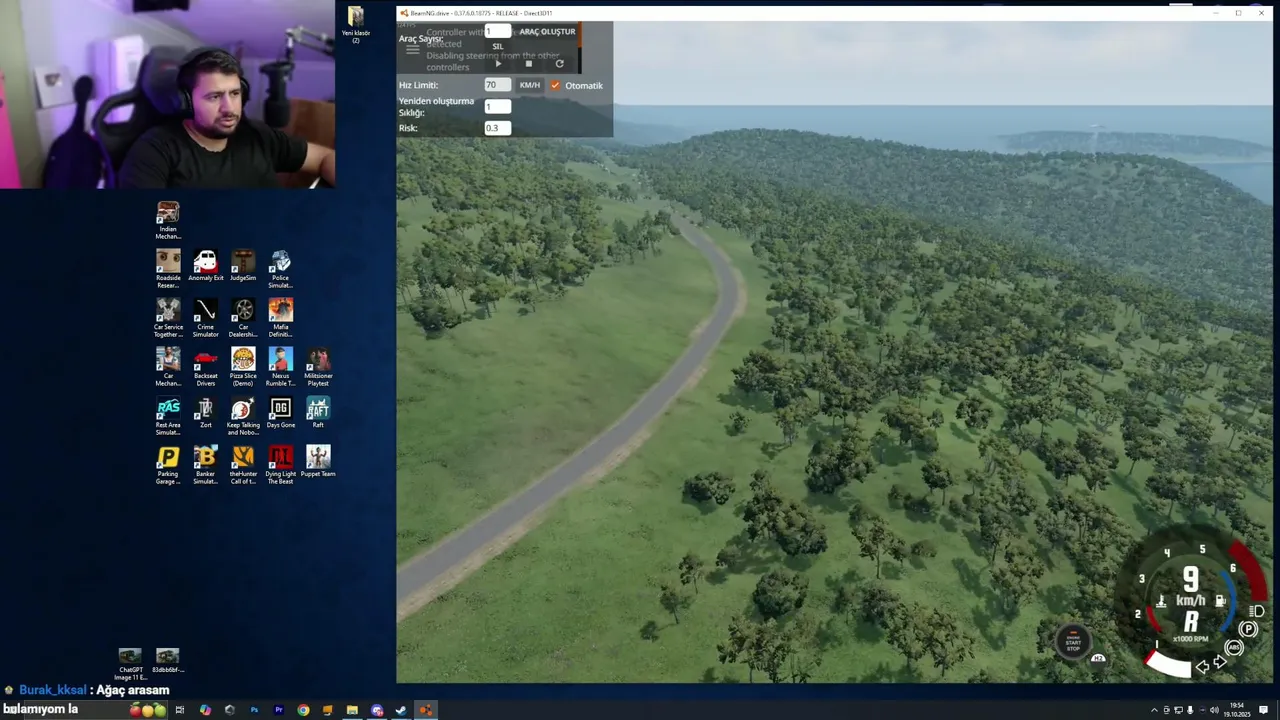Open File Explorer from taskbar
The image size is (1280, 720).
pos(352,710)
